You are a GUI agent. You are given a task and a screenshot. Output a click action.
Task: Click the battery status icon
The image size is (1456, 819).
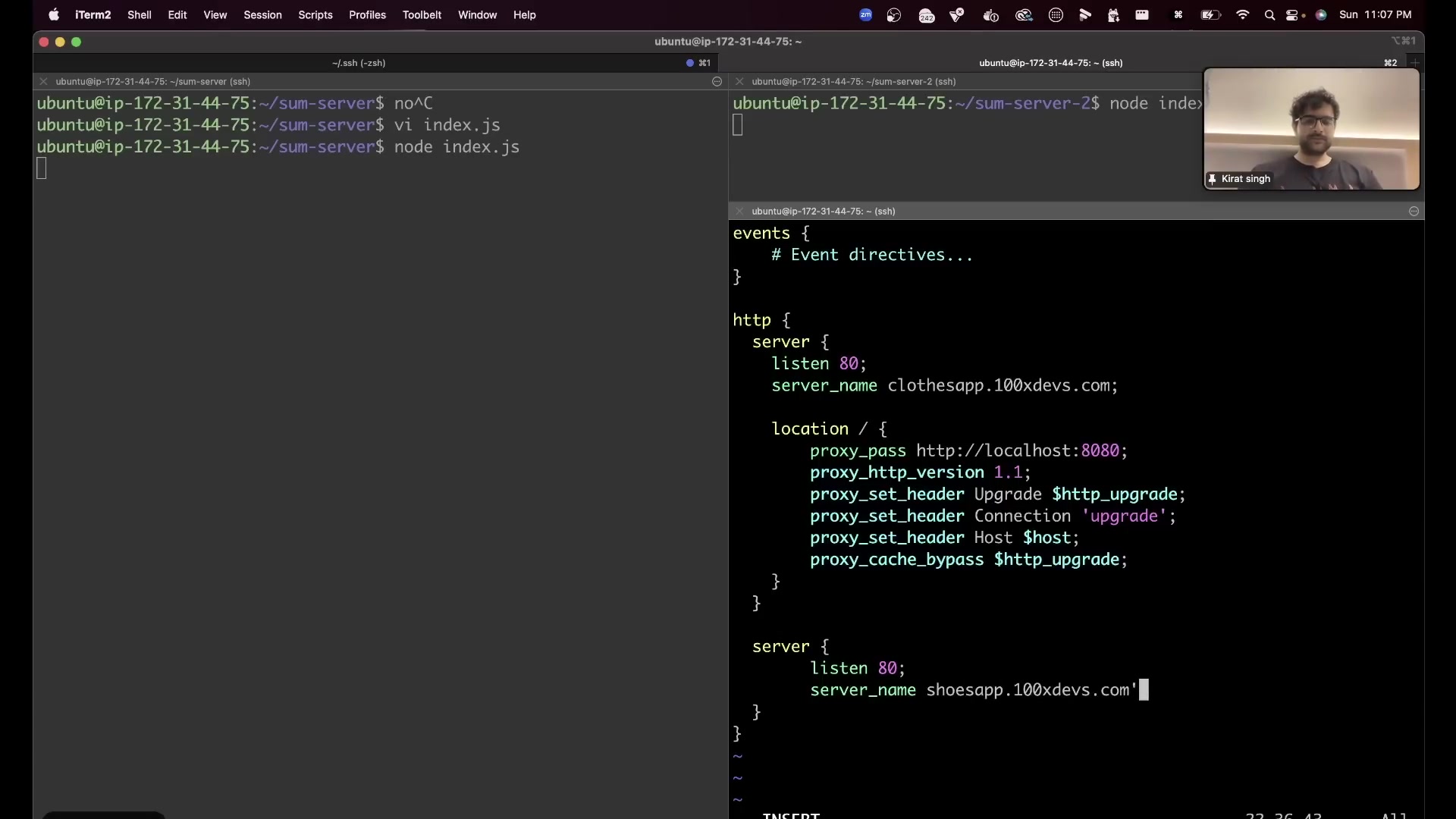[x=1210, y=14]
